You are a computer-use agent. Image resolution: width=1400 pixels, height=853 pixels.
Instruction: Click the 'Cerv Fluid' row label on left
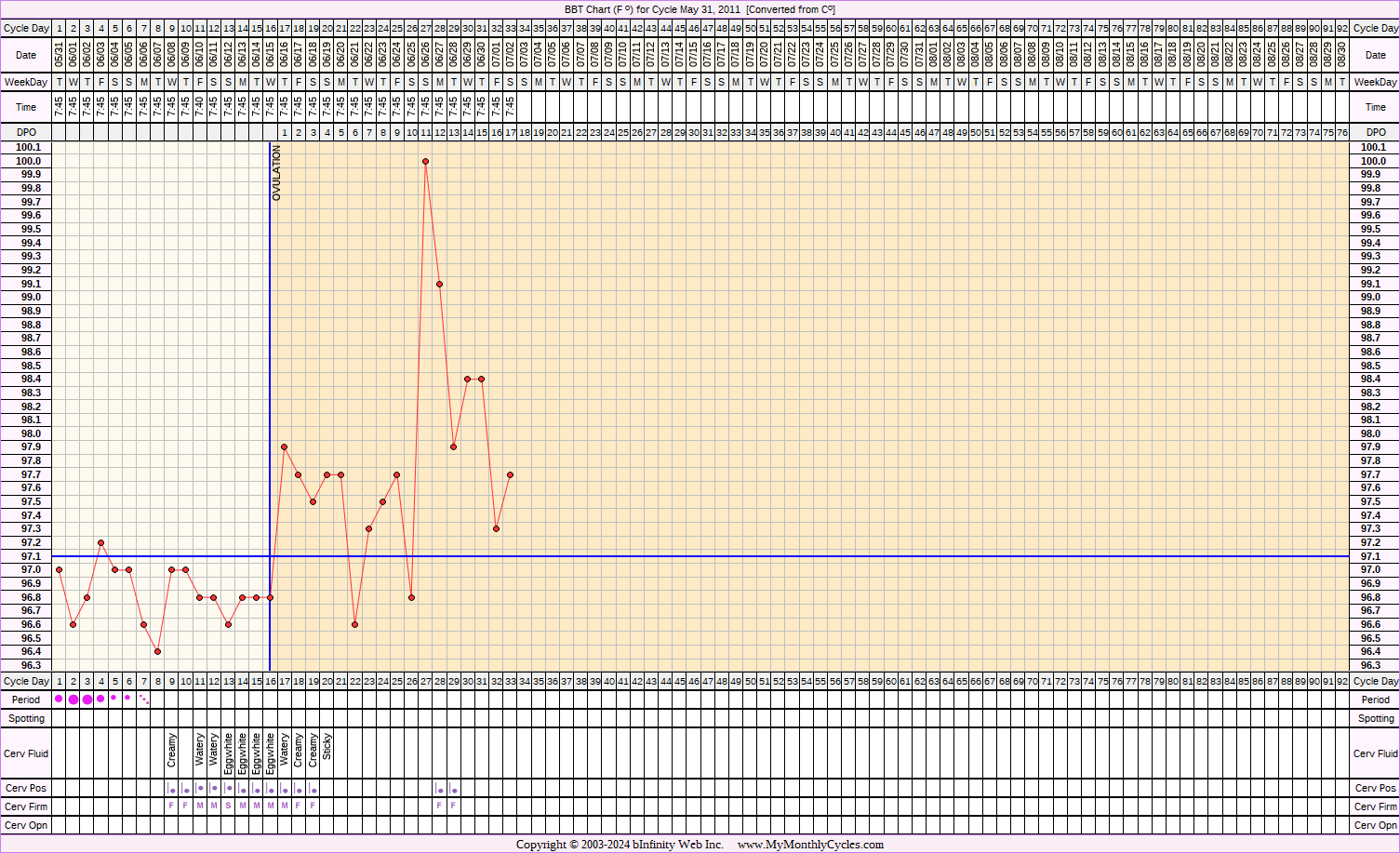(x=26, y=753)
